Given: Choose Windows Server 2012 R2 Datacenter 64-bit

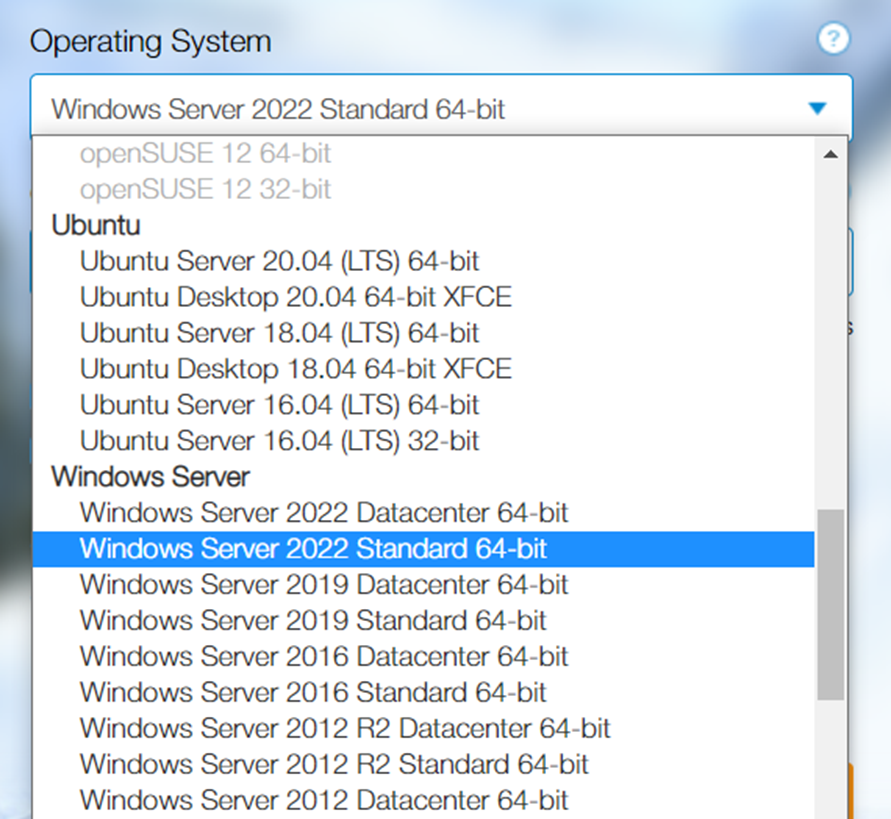Looking at the screenshot, I should pyautogui.click(x=423, y=729).
